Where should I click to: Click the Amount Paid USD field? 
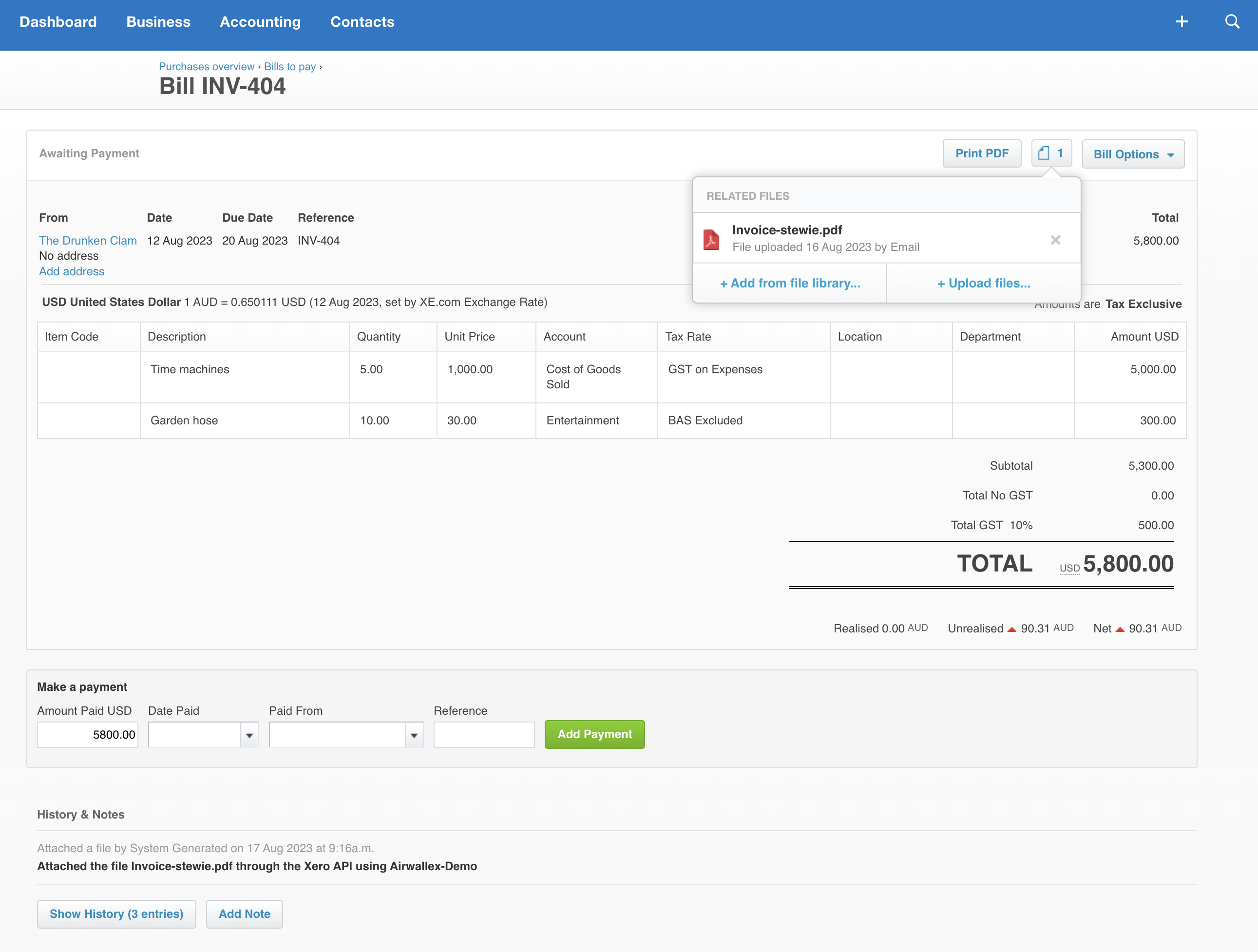tap(87, 734)
